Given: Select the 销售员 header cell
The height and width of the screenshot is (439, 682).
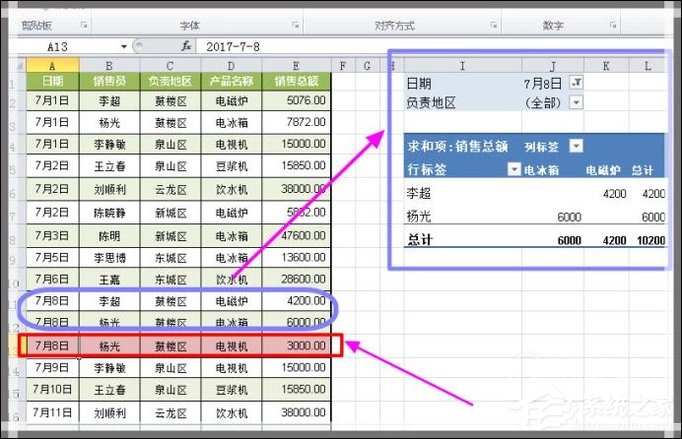Looking at the screenshot, I should click(108, 81).
